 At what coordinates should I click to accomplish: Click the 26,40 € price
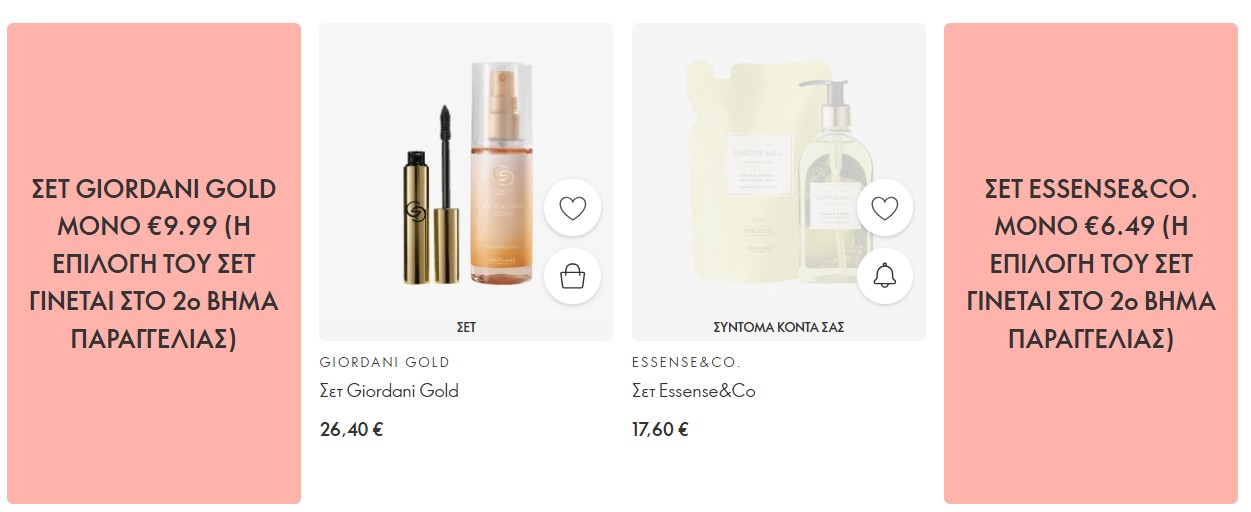click(352, 430)
